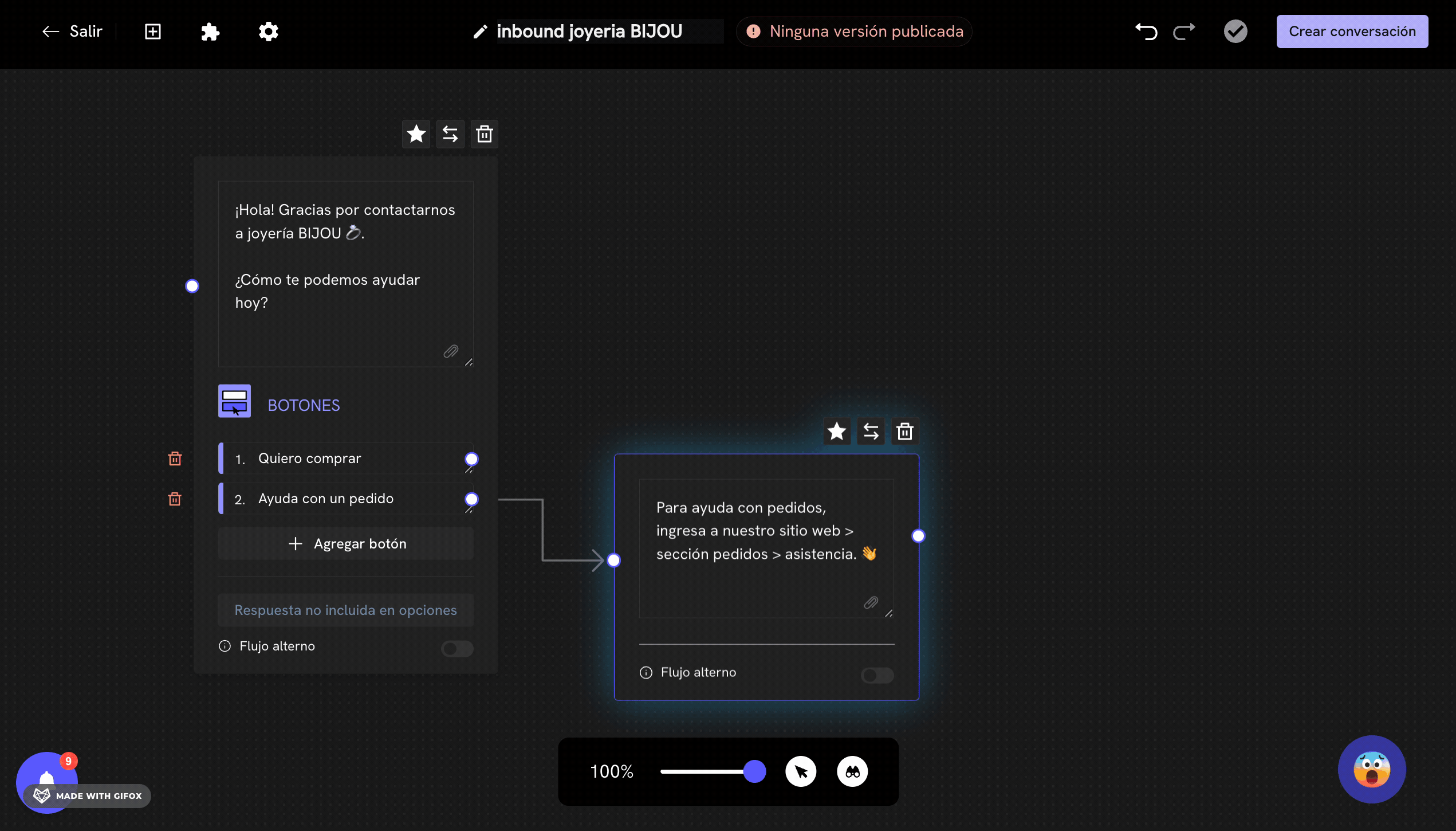Screen dimensions: 1456x831
Task: Delete the 'Quiero comprar' button option
Action: tap(175, 458)
